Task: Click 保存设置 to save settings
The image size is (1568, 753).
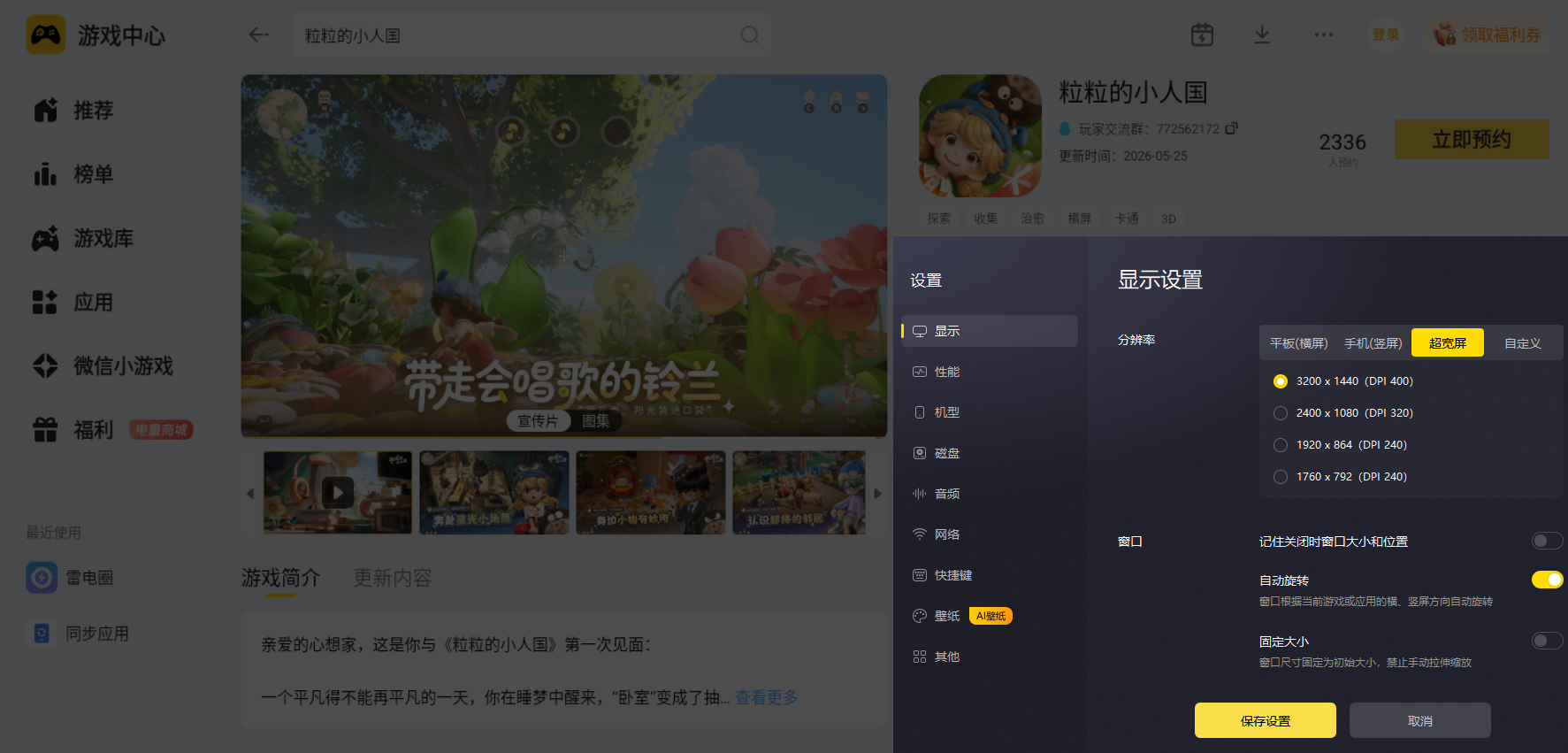Action: (x=1266, y=720)
